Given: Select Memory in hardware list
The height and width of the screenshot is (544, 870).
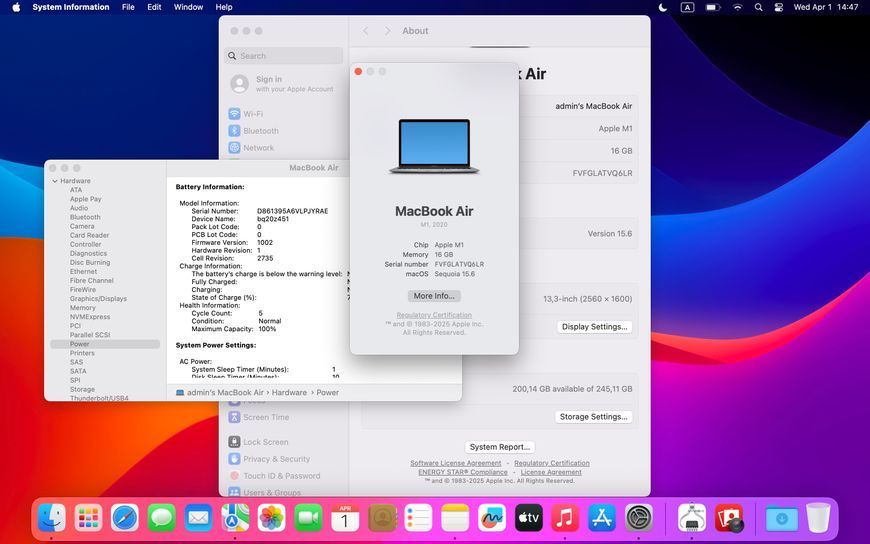Looking at the screenshot, I should [83, 308].
